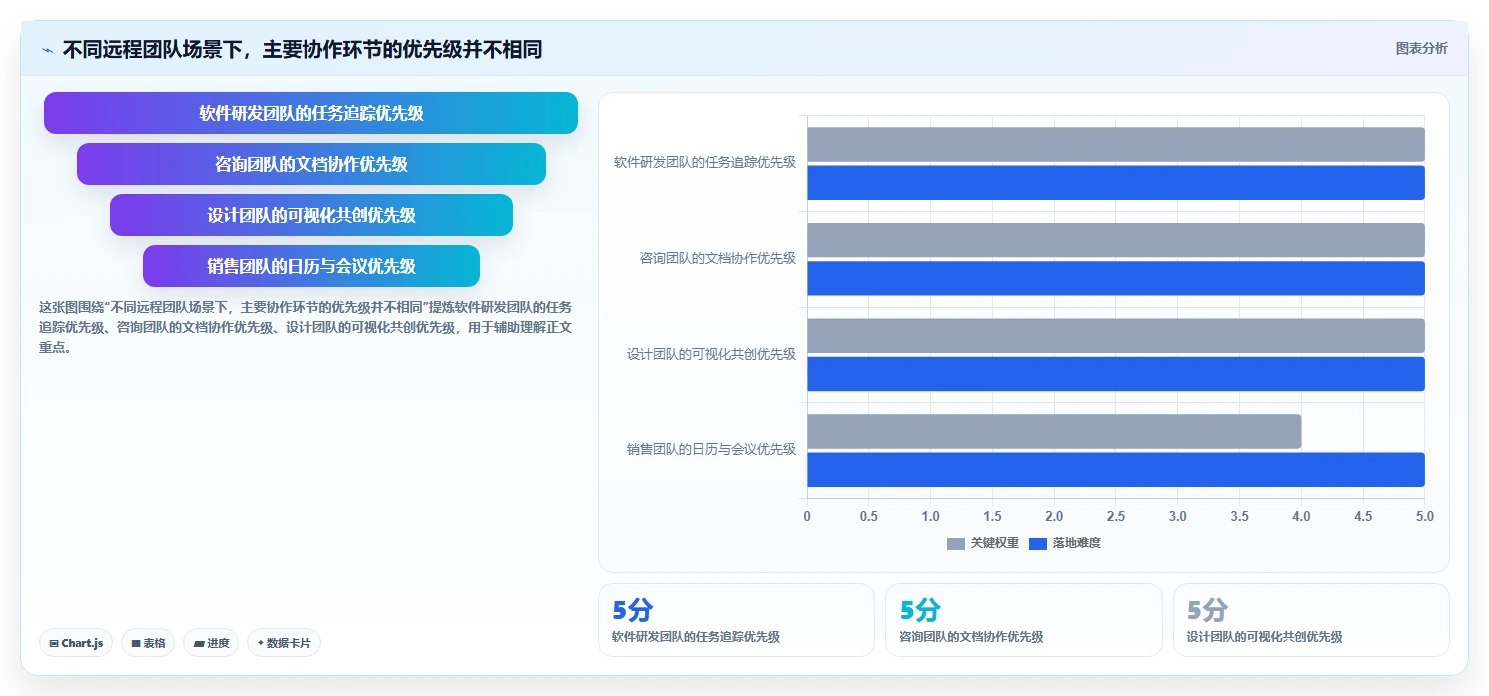Click the y-axis label 设计团队的可视化共创优先级
The height and width of the screenshot is (696, 1489).
(x=711, y=354)
